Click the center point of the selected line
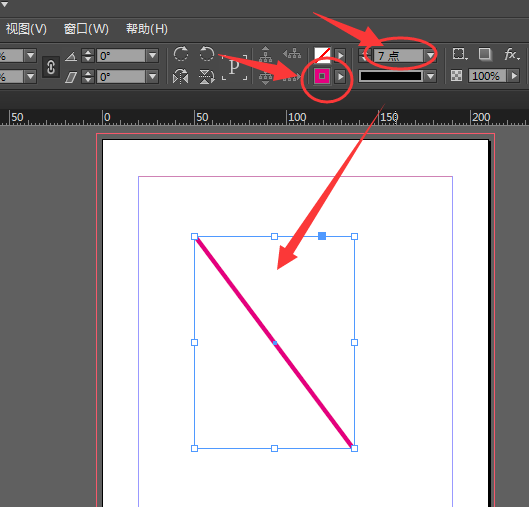The image size is (529, 507). pos(275,343)
